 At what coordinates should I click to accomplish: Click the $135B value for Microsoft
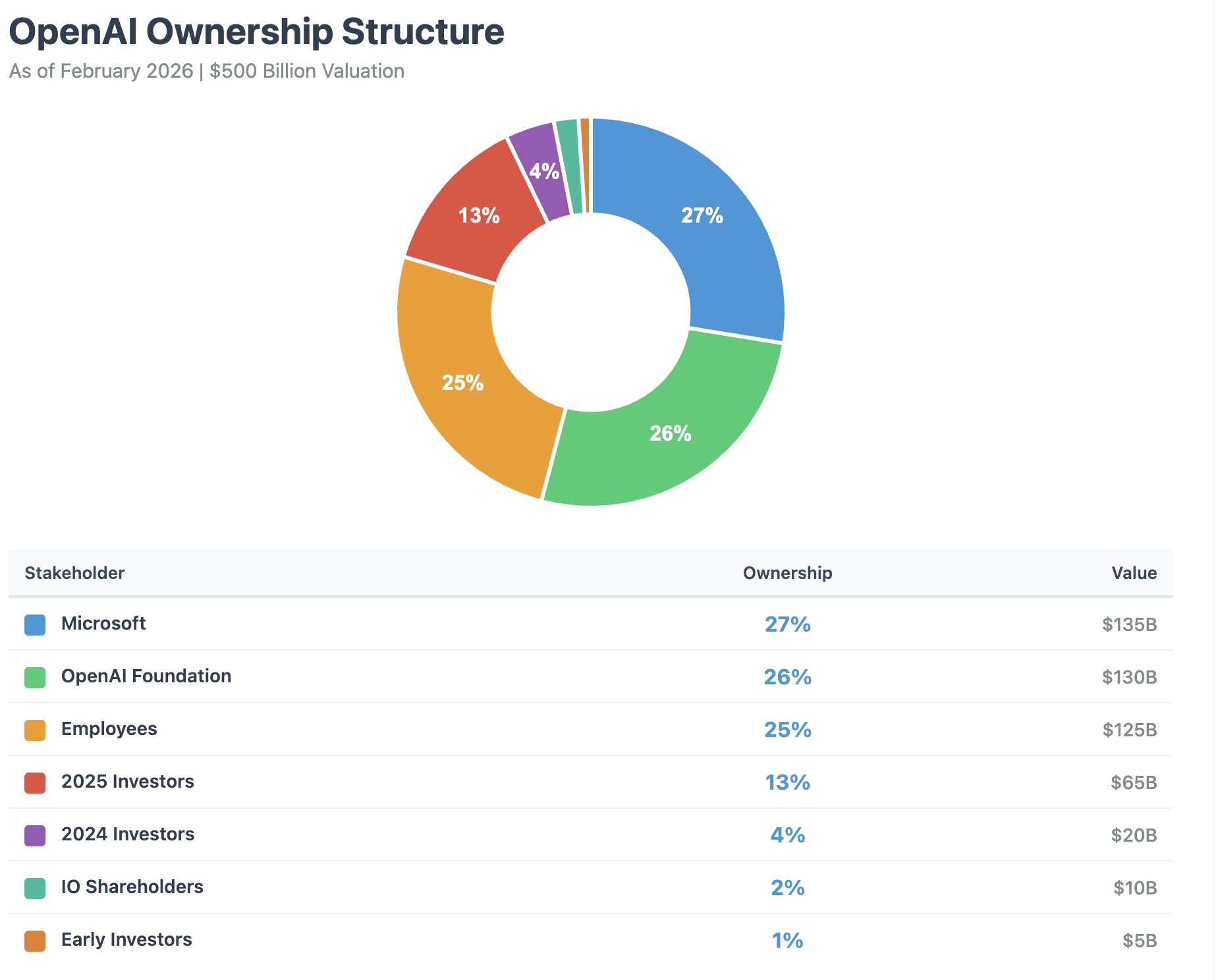point(1129,624)
